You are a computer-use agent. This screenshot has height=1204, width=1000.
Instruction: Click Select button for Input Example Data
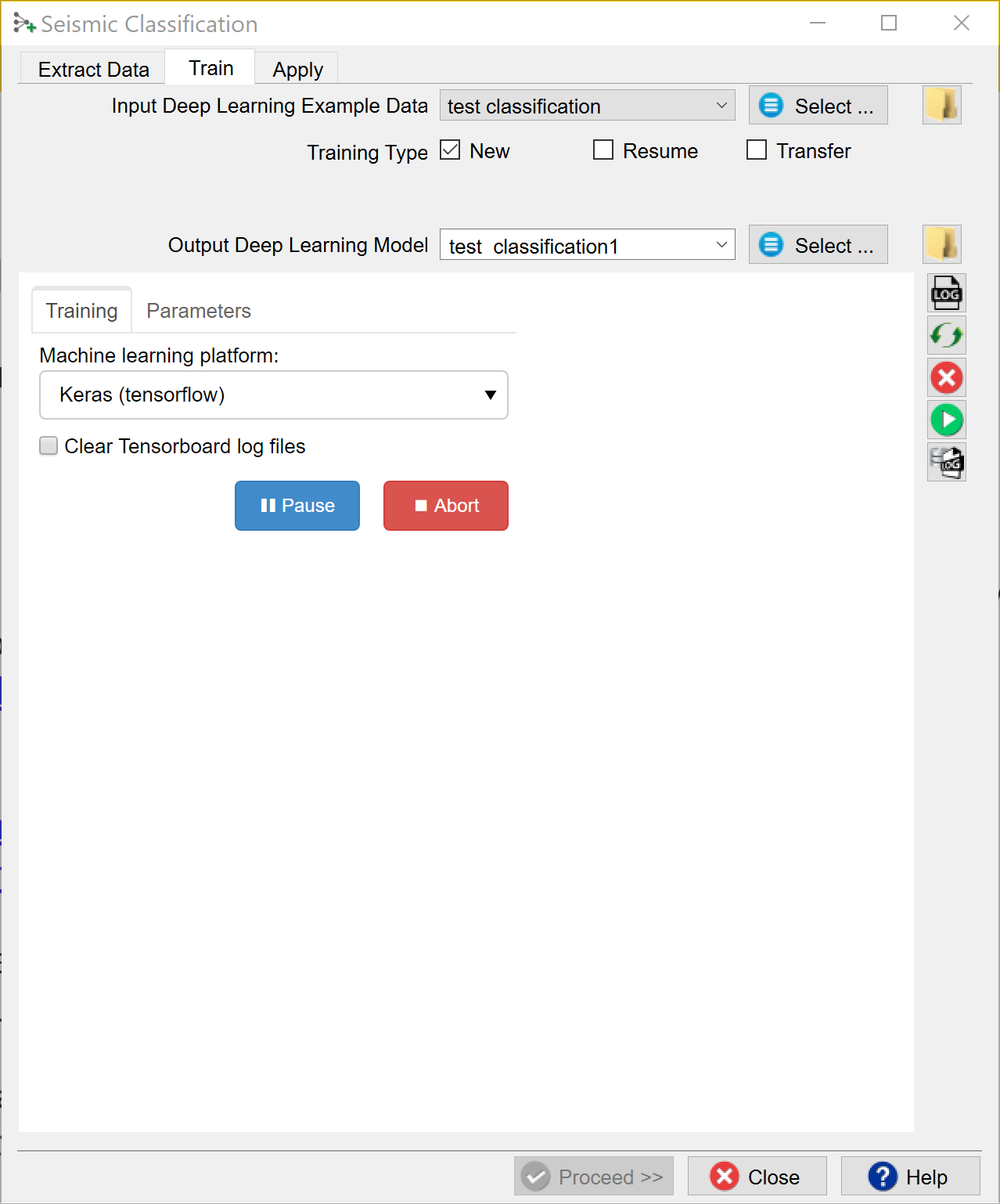tap(818, 106)
